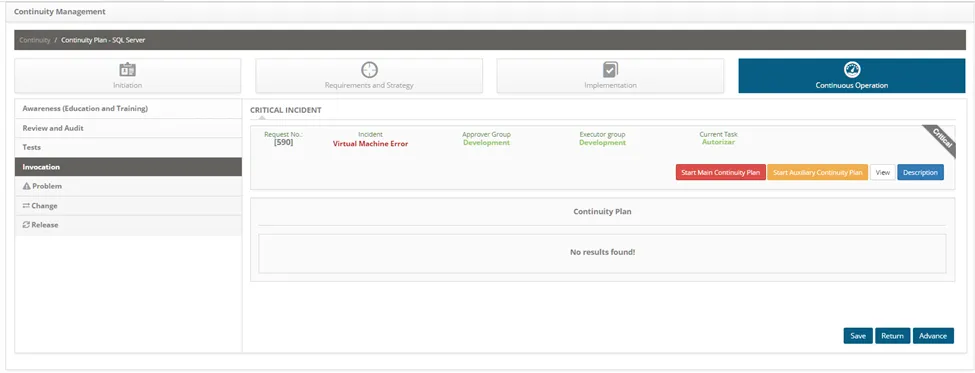
Task: Click Start Main Continuity Plan button
Action: [721, 172]
